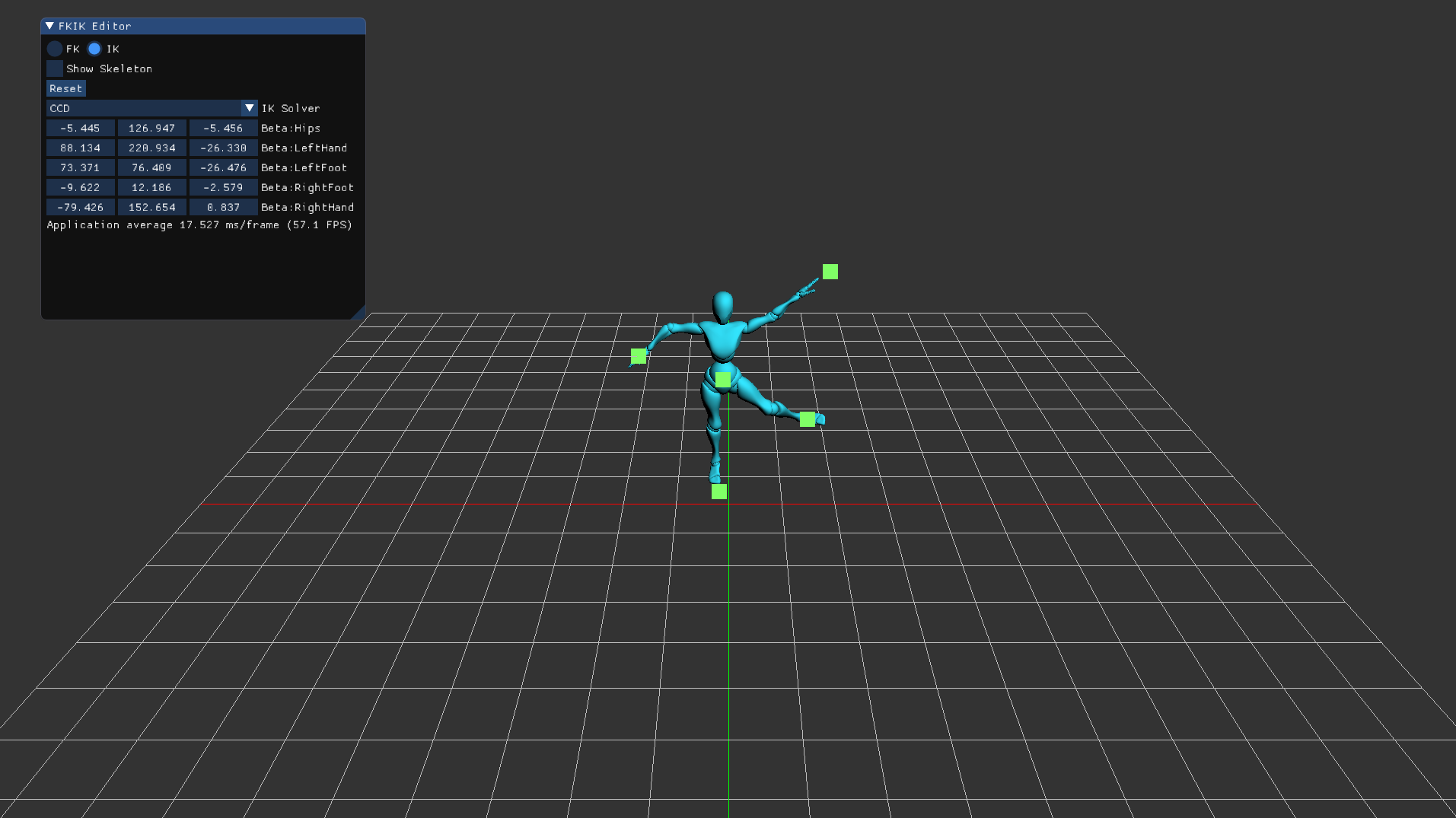Click the Beta:RightHand label text
1456x818 pixels.
(x=307, y=207)
